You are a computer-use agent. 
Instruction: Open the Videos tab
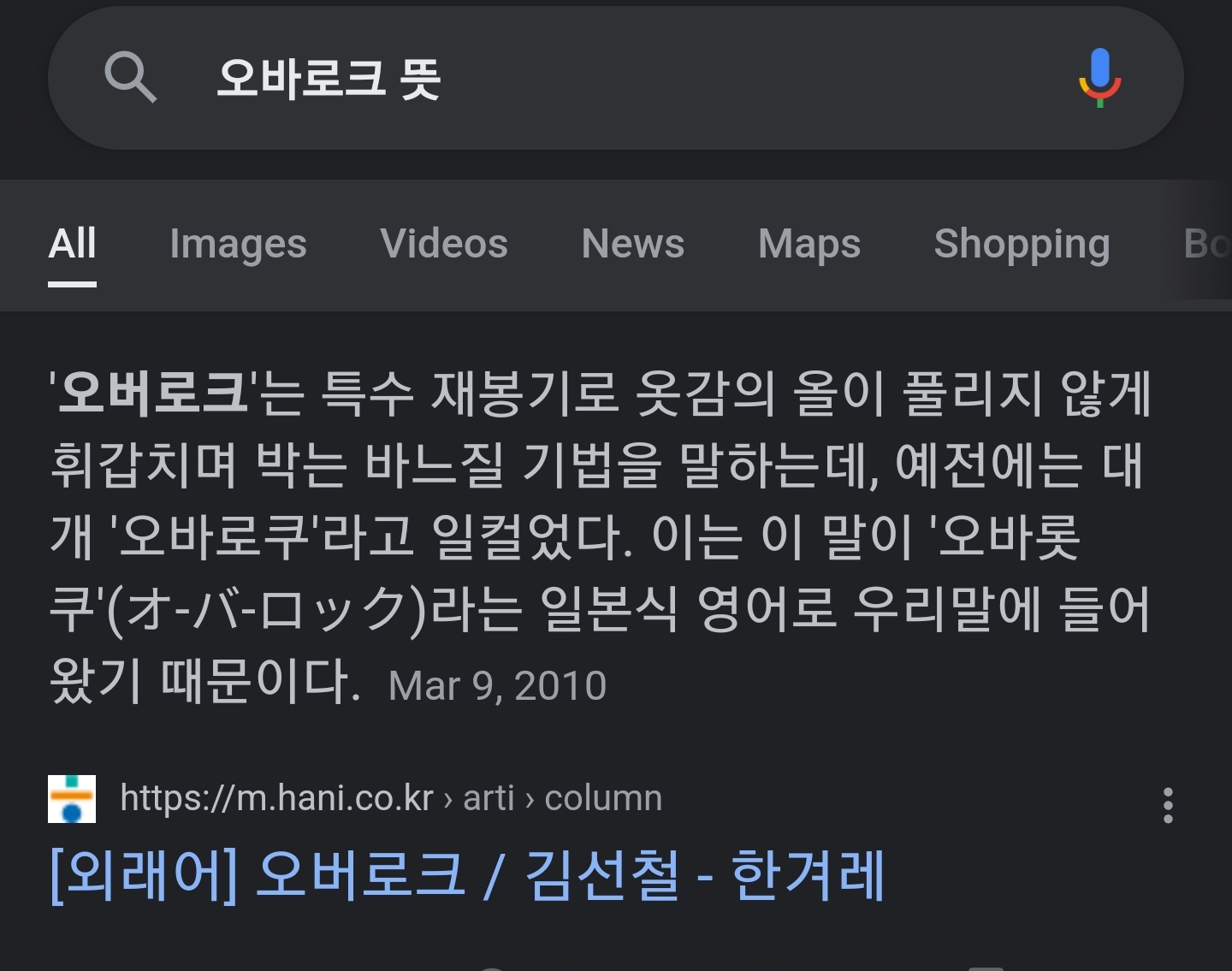(444, 244)
